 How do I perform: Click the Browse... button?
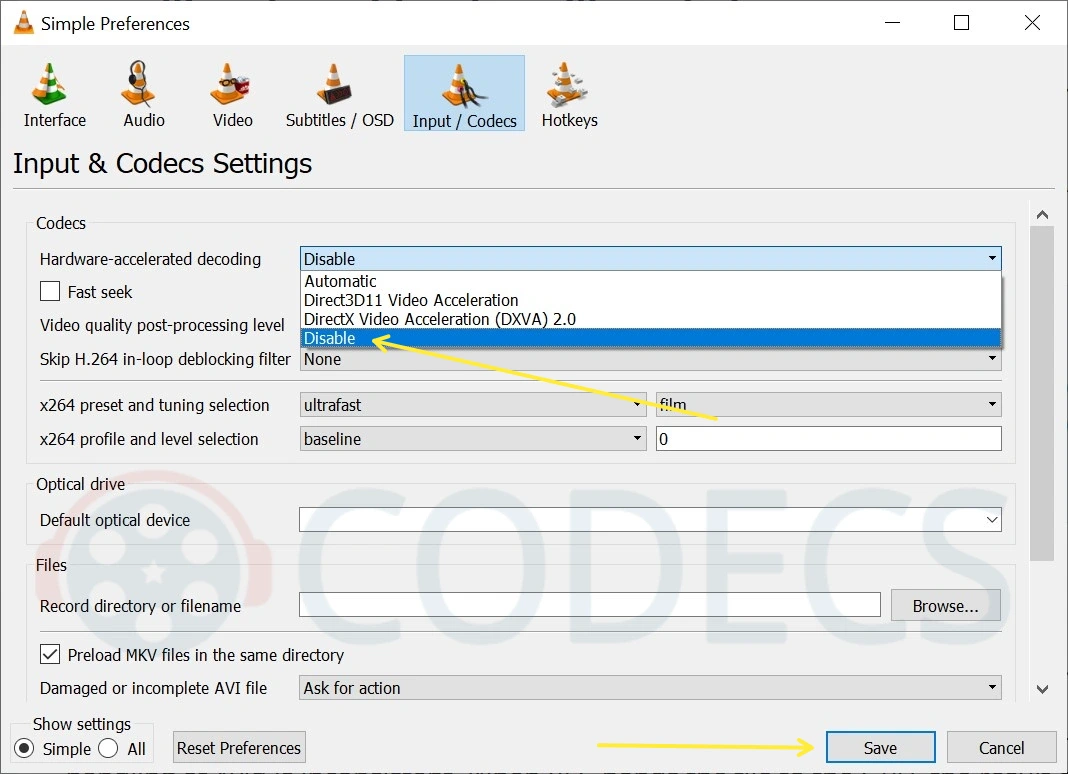click(x=945, y=606)
